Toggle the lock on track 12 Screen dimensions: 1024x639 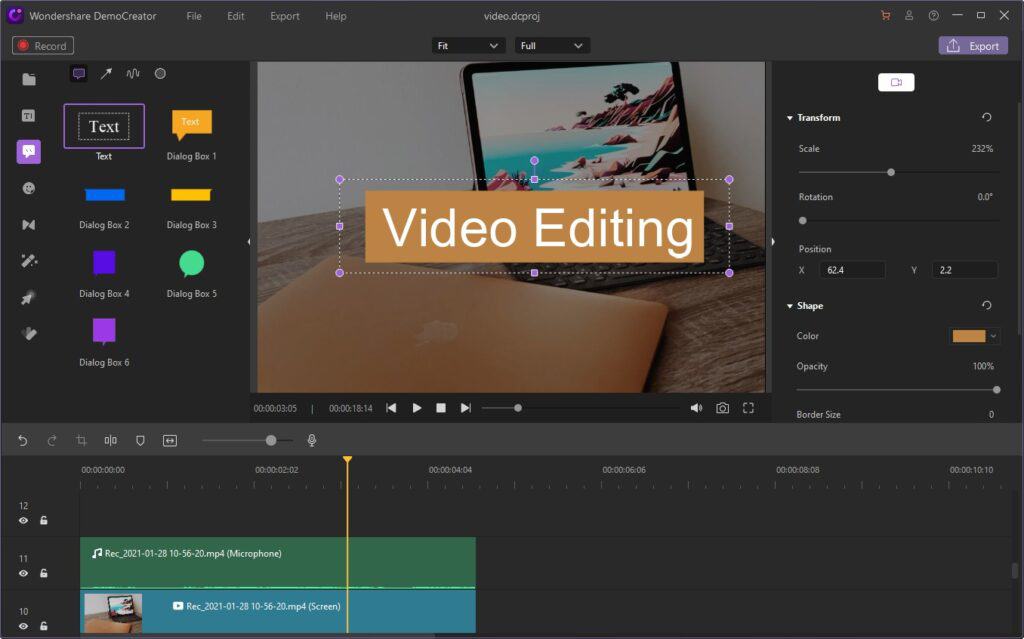pos(44,520)
